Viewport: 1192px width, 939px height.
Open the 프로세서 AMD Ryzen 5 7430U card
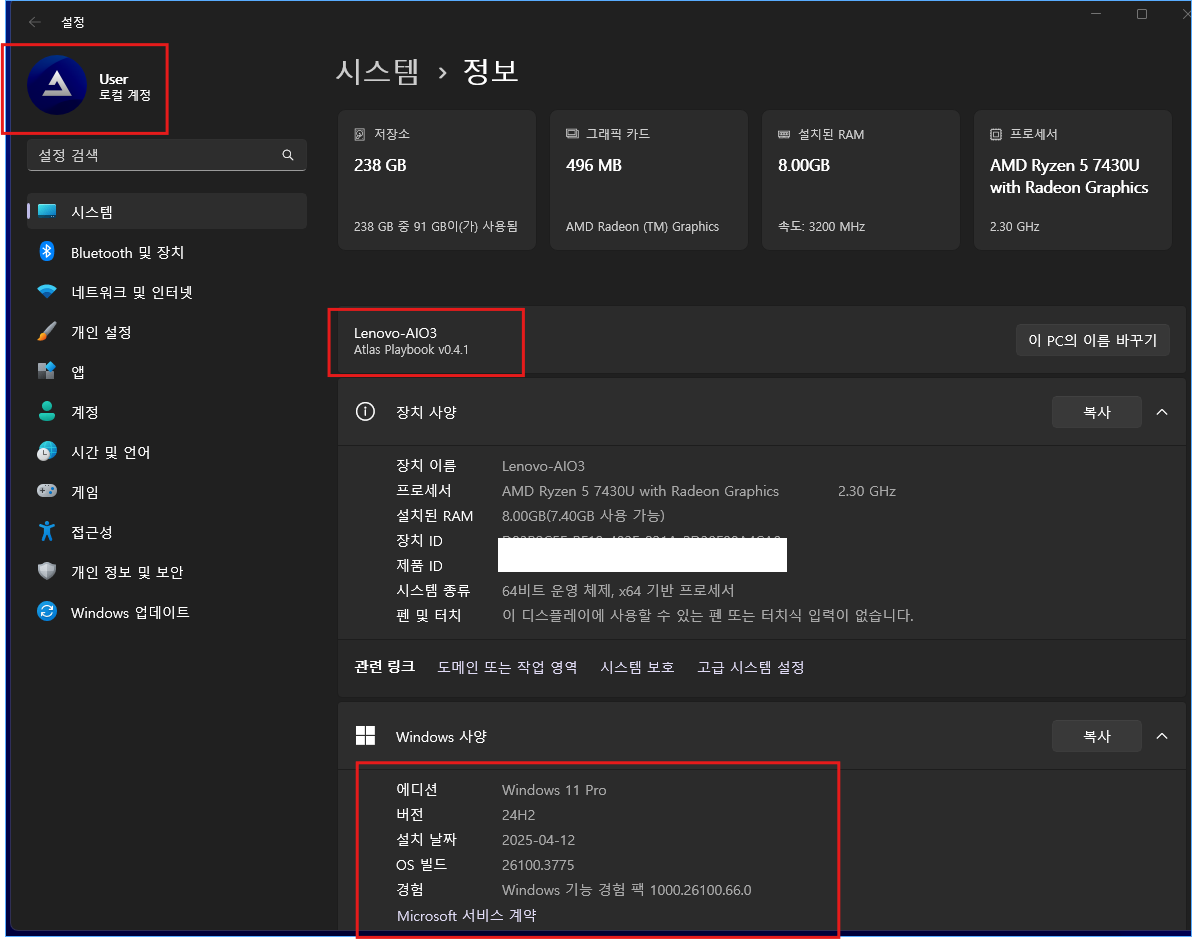(1073, 180)
